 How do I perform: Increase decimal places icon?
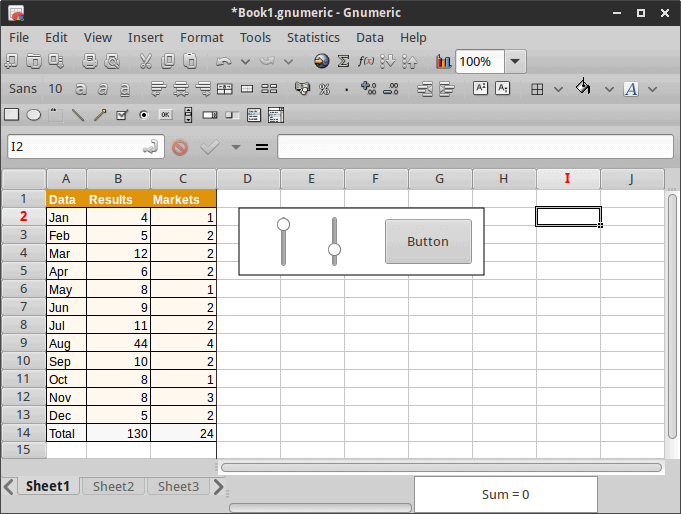[x=368, y=88]
